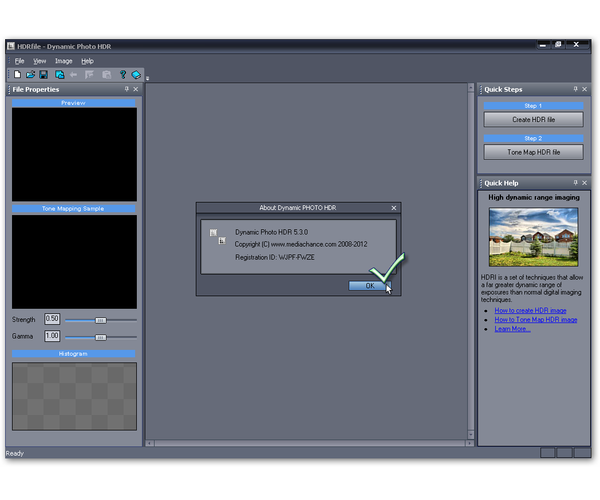Close the Quick Steps panel

coord(584,89)
